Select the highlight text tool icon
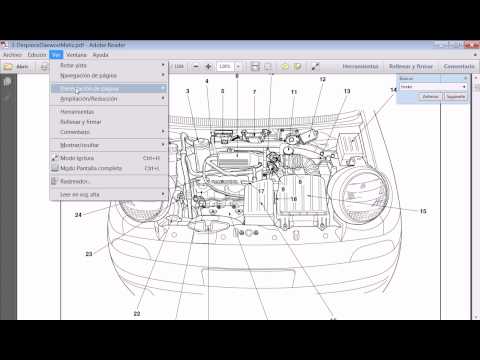This screenshot has width=480, height=360. point(297,67)
